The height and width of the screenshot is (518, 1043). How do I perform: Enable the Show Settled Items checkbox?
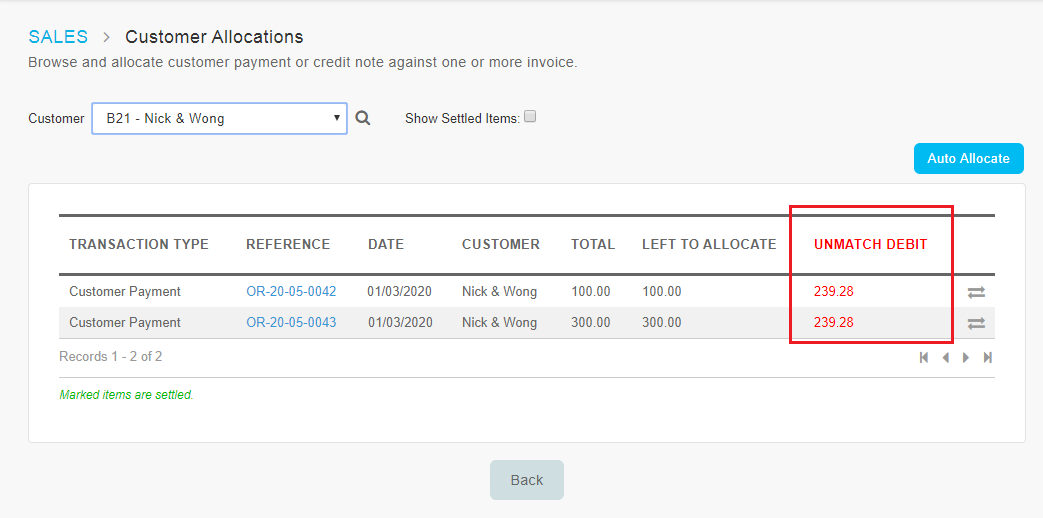(530, 116)
